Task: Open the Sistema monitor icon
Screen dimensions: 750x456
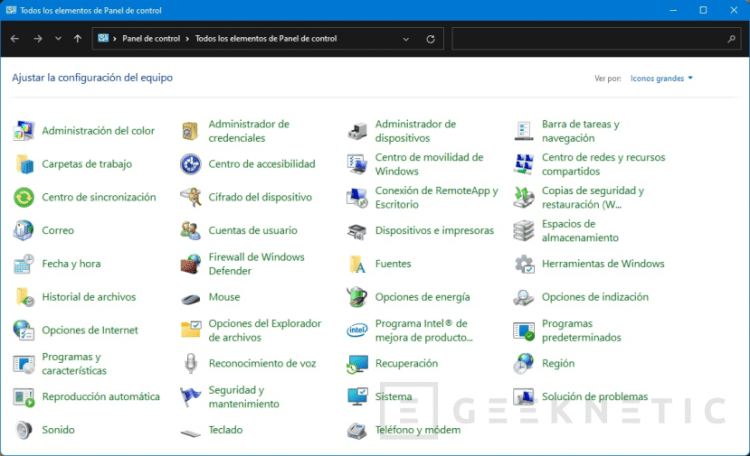Action: [x=357, y=397]
